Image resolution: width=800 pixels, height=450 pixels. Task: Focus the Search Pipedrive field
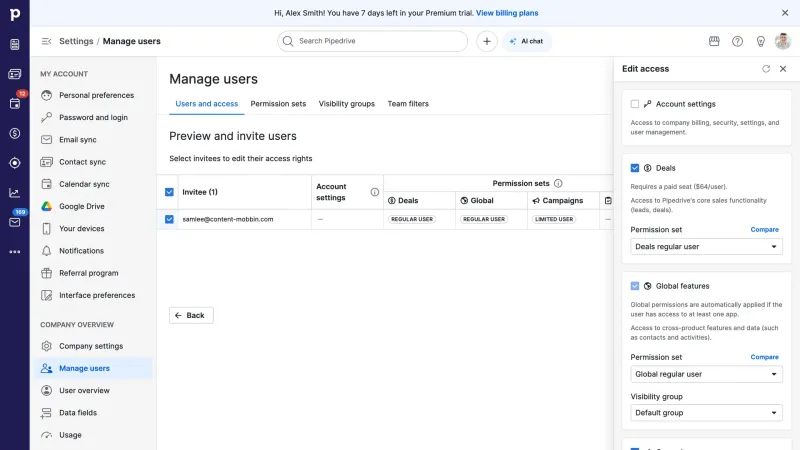(x=372, y=41)
